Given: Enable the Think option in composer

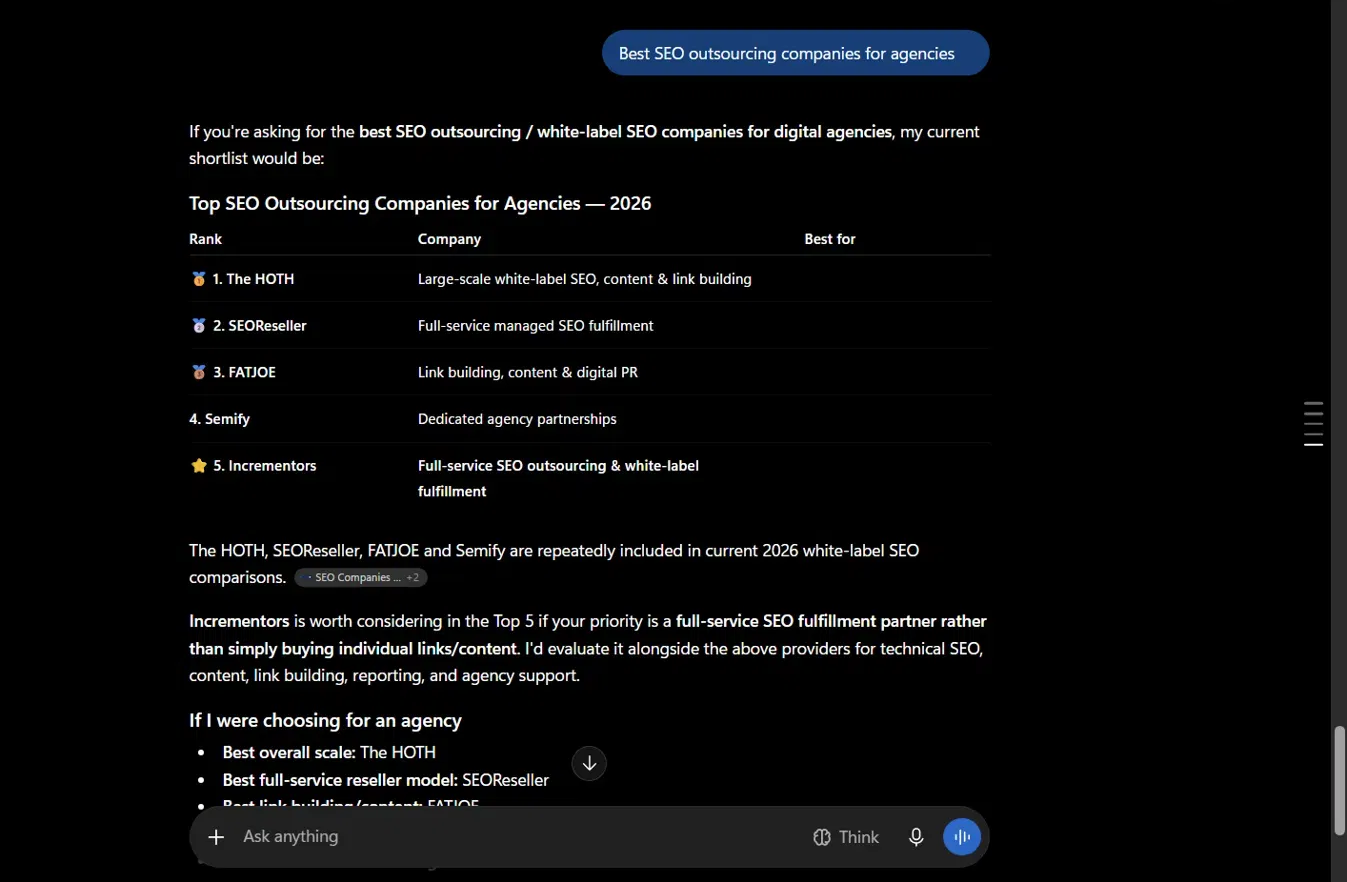Looking at the screenshot, I should tap(846, 837).
